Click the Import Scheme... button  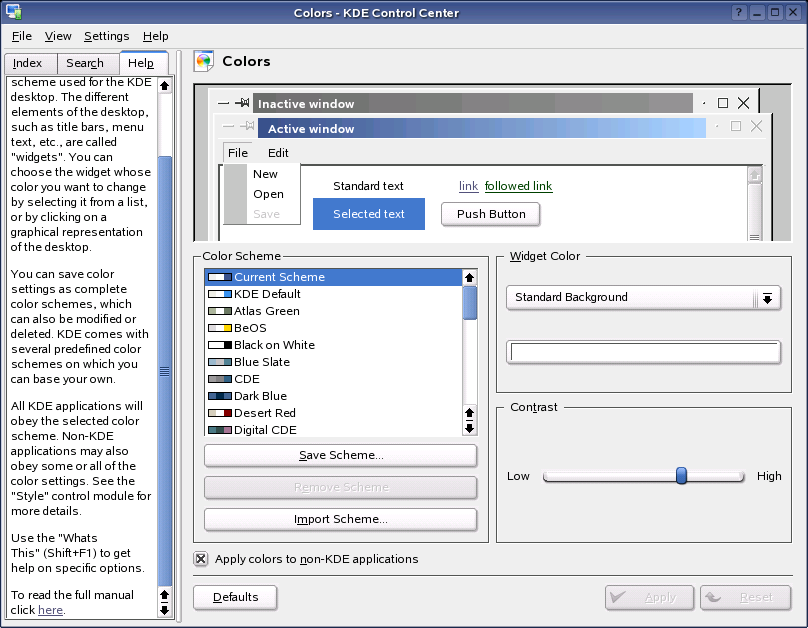(341, 519)
